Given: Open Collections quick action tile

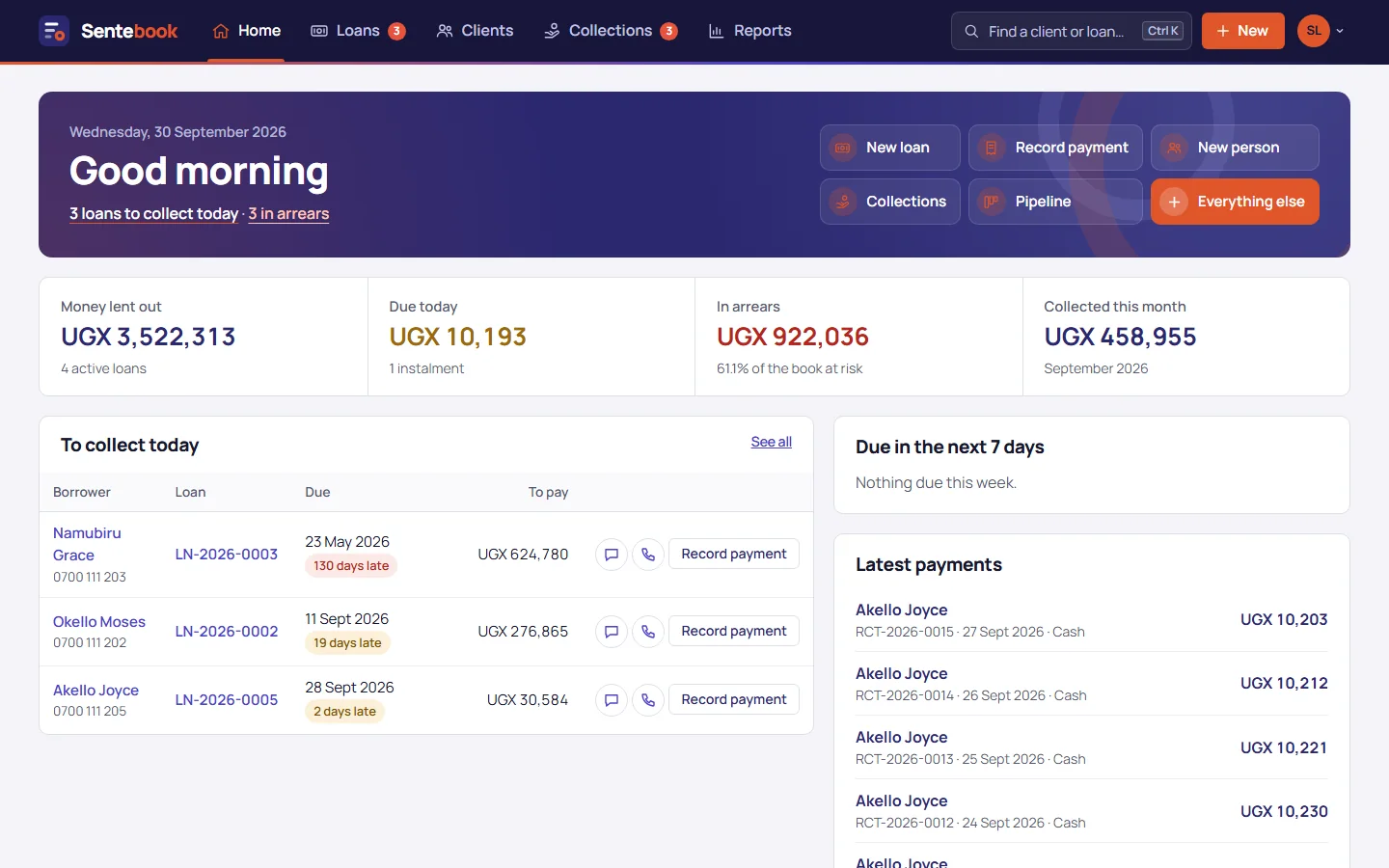Looking at the screenshot, I should point(890,202).
